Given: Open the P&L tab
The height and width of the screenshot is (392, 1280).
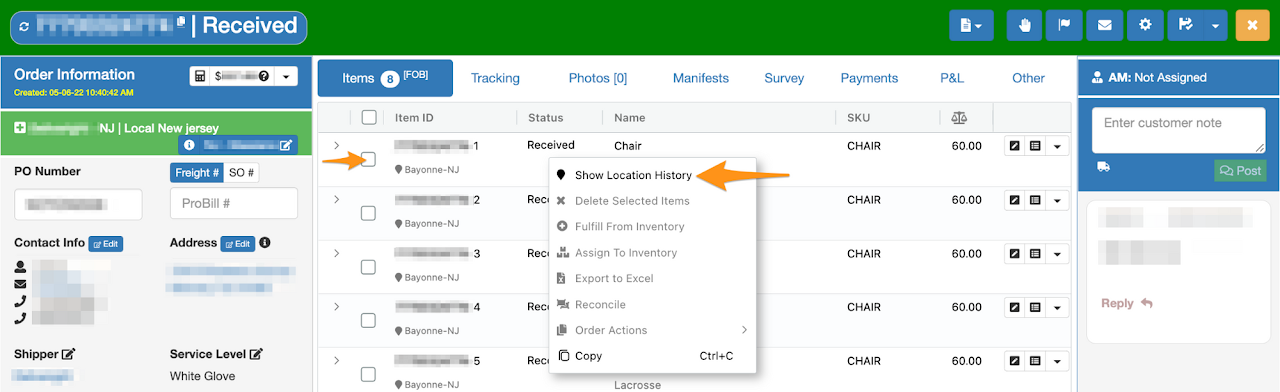Looking at the screenshot, I should 952,78.
